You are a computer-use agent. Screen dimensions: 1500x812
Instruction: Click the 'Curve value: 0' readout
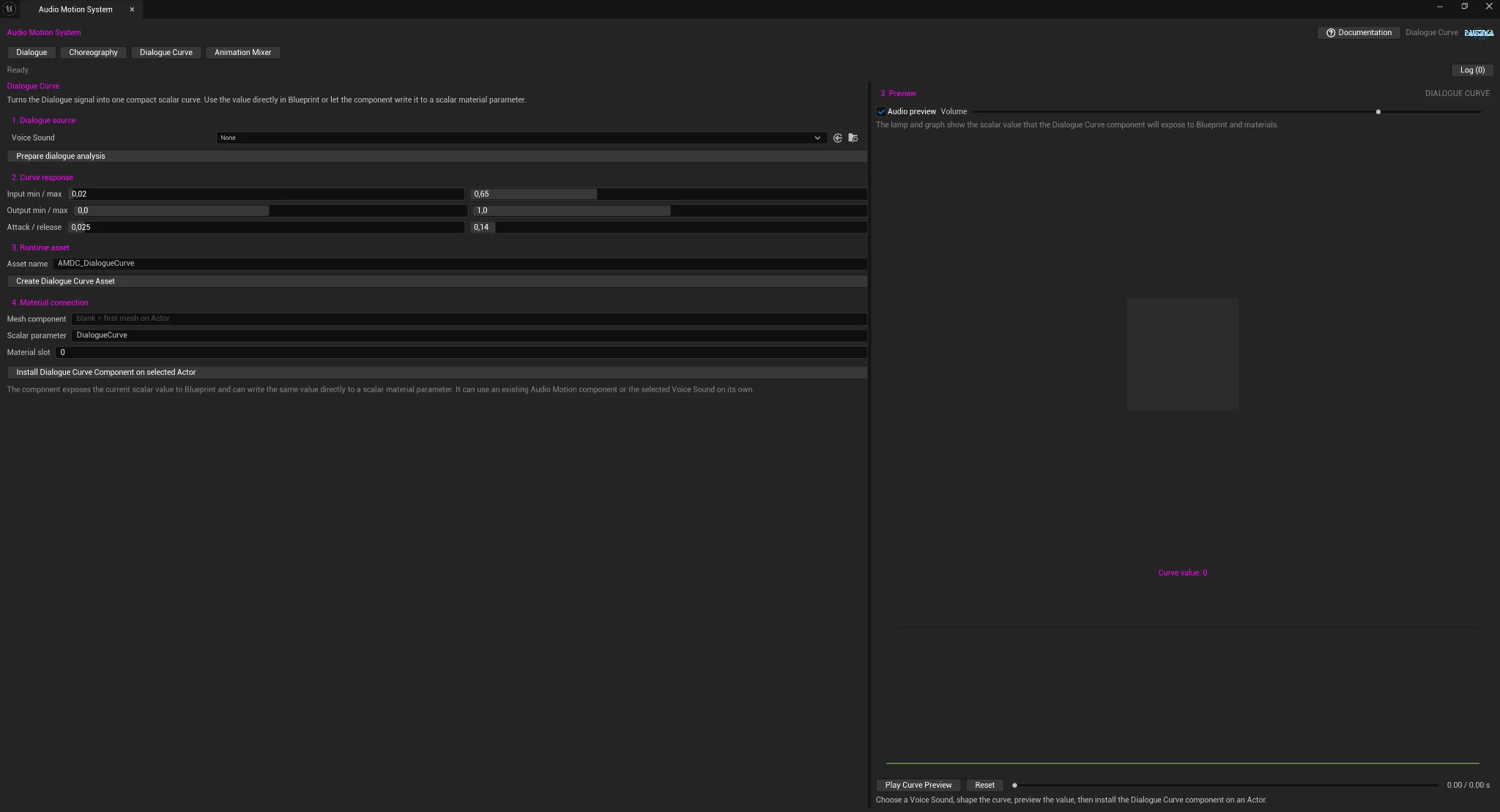[1182, 573]
